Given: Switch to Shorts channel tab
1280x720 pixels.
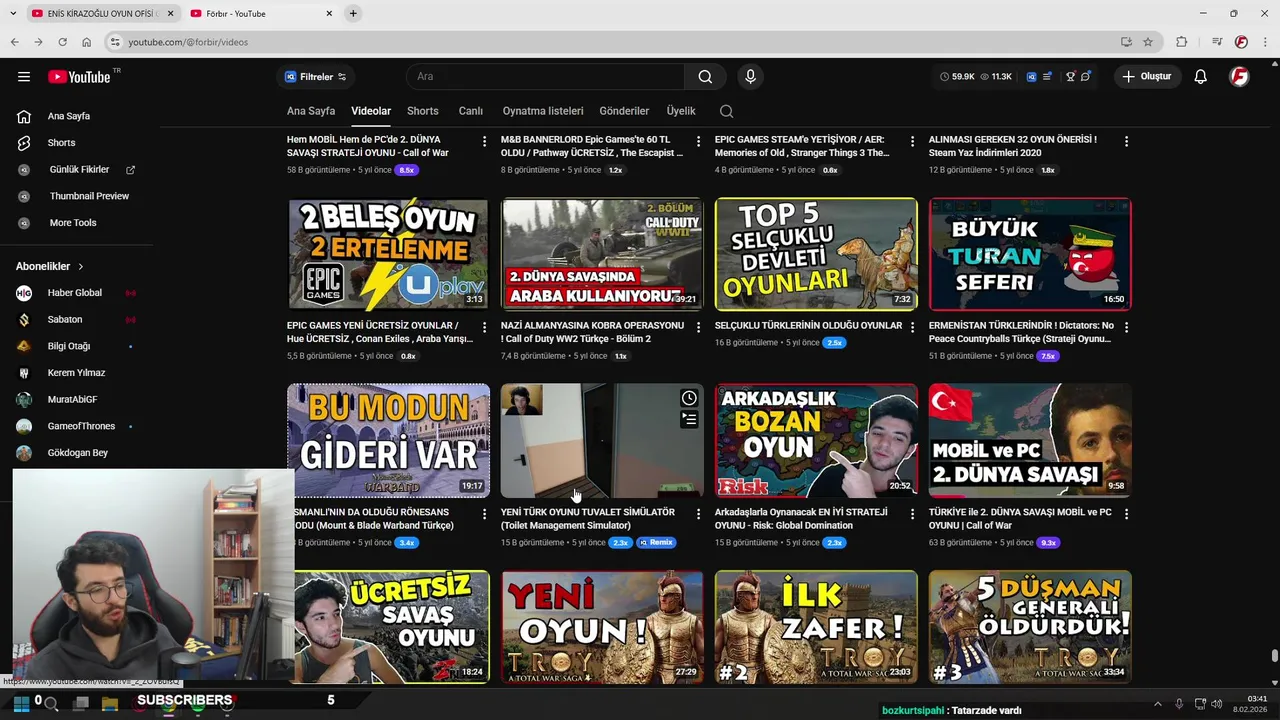Looking at the screenshot, I should pos(422,111).
